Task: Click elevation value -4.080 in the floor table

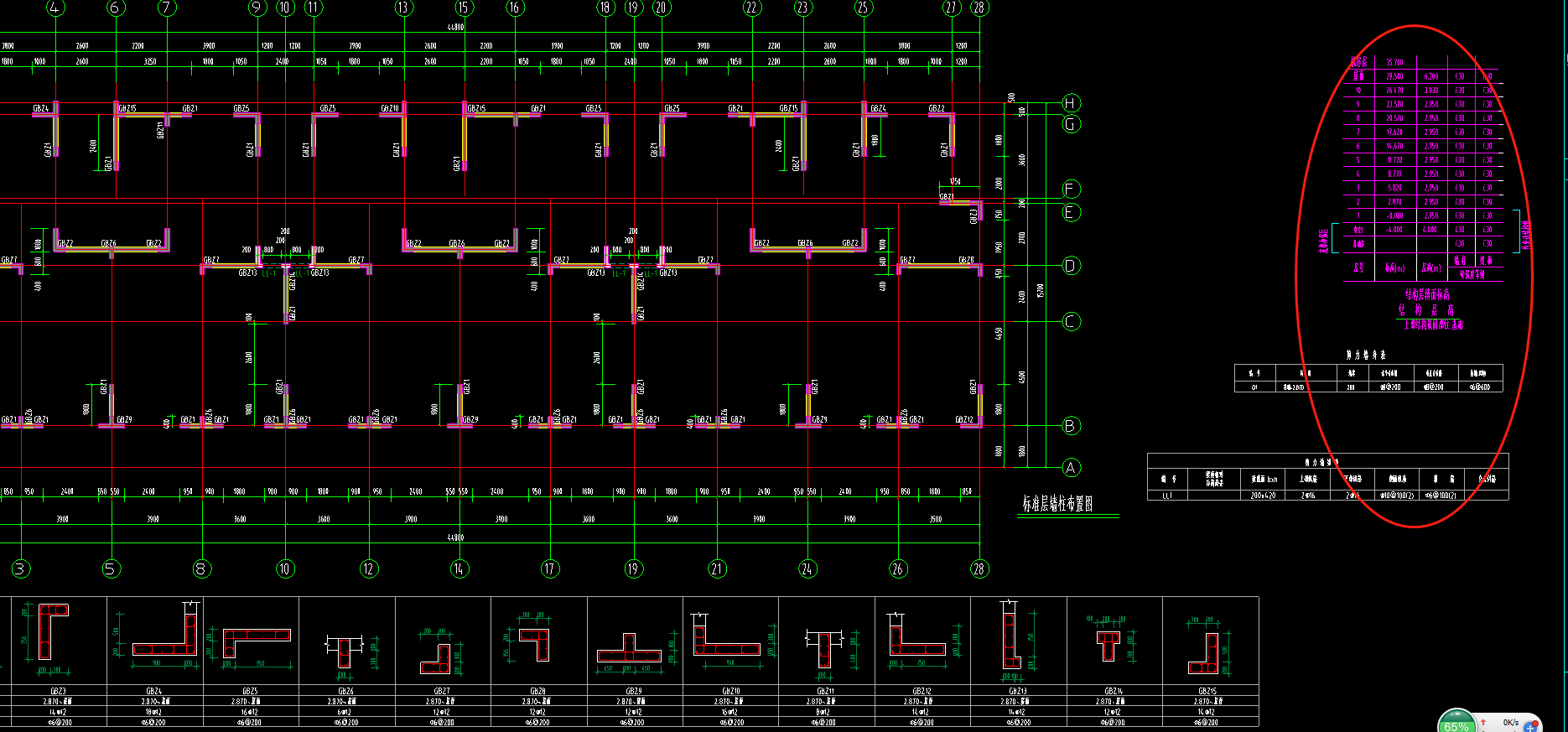Action: (x=1394, y=230)
